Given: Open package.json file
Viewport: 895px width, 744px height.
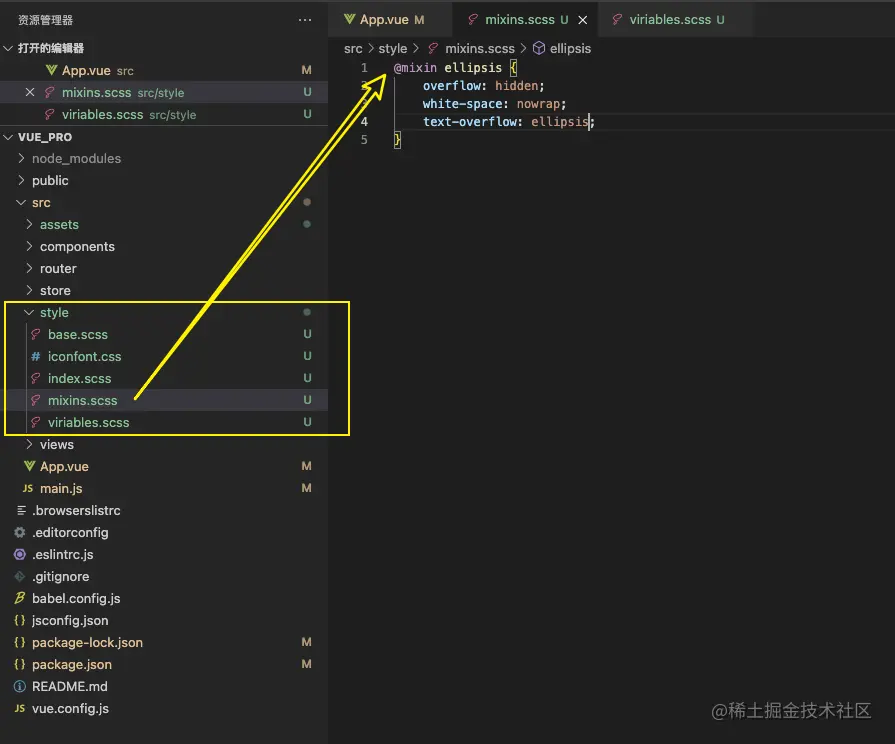Looking at the screenshot, I should (x=164, y=665).
